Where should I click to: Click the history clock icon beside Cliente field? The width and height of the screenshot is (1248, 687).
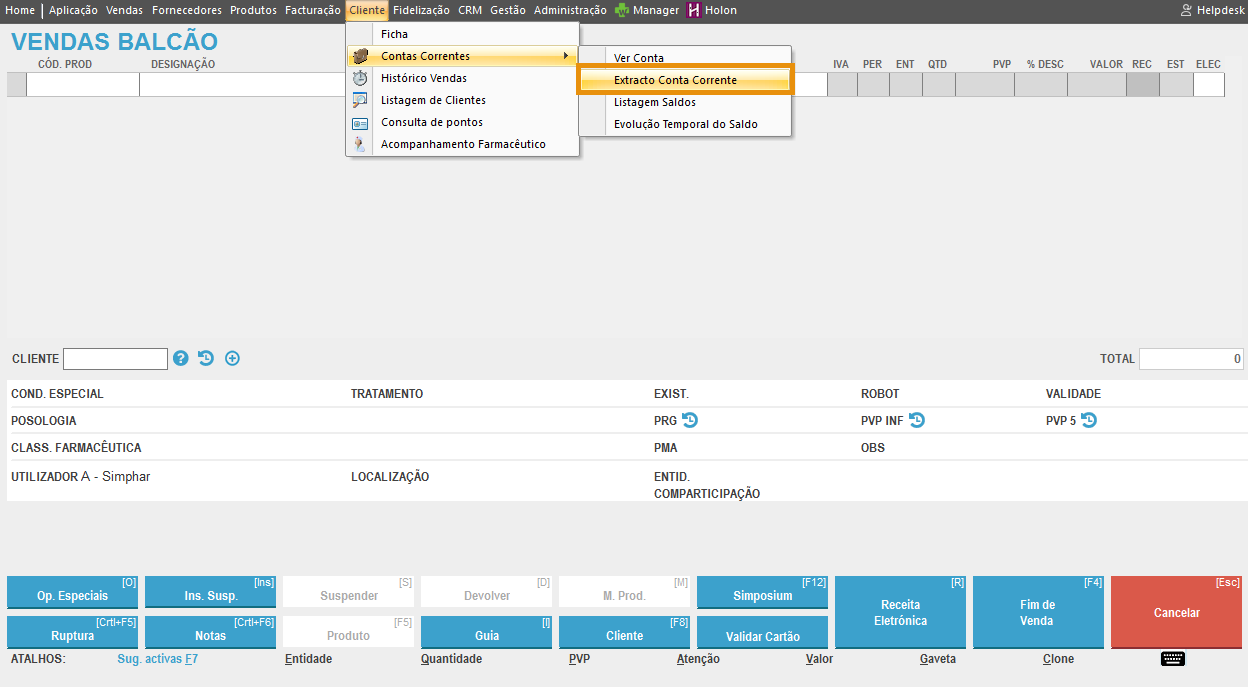[206, 358]
